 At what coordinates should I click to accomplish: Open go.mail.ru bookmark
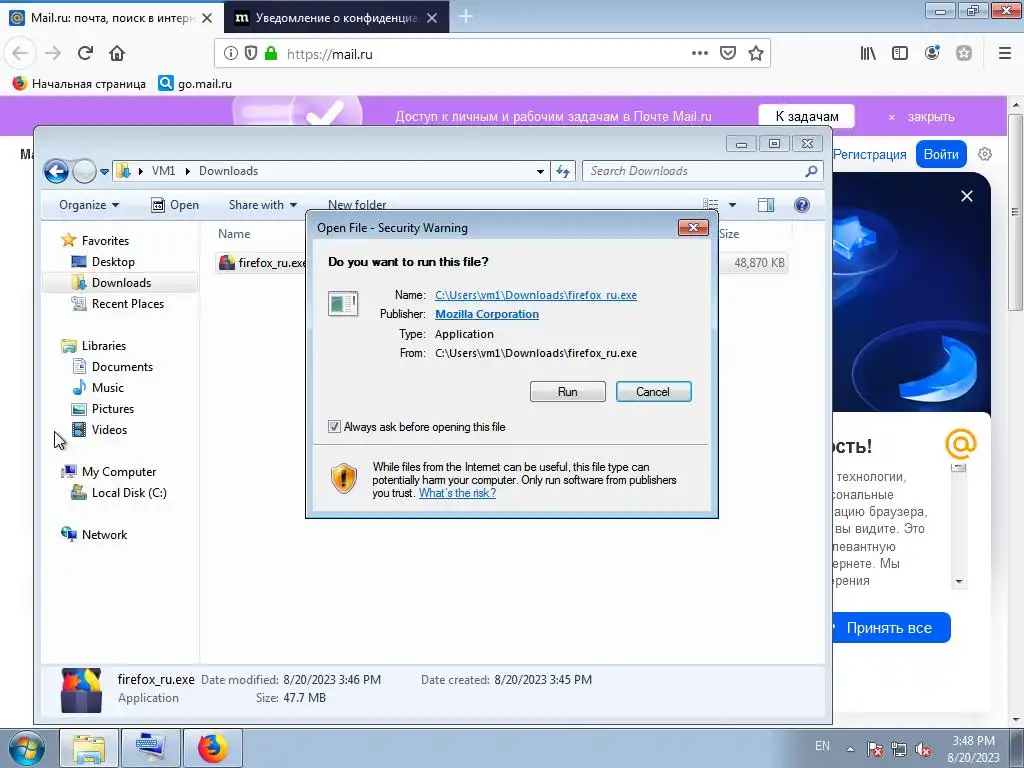pyautogui.click(x=195, y=84)
